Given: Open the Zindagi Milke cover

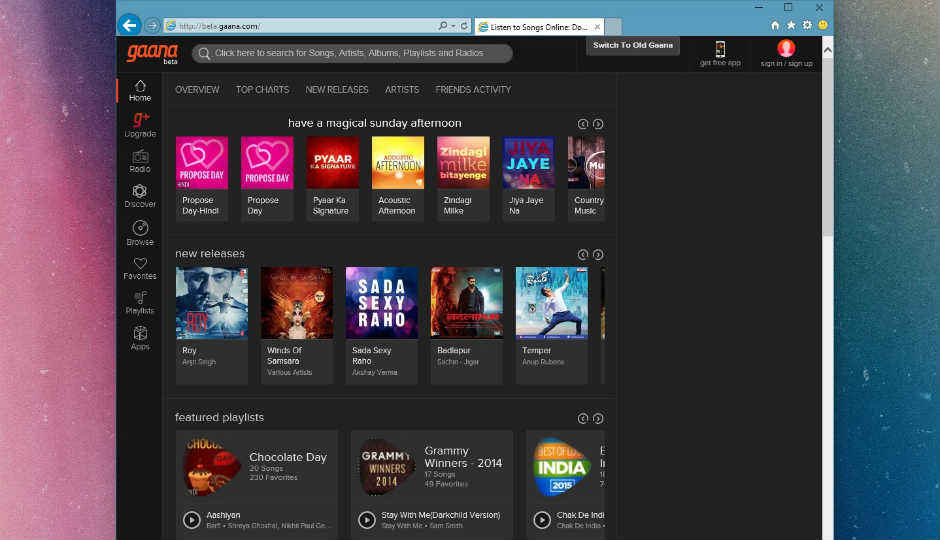Looking at the screenshot, I should [x=463, y=162].
